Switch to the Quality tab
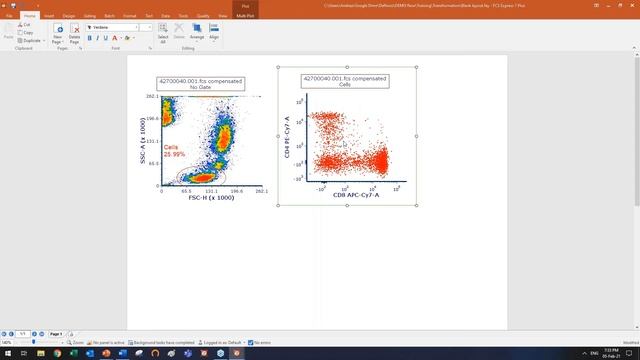 203,16
